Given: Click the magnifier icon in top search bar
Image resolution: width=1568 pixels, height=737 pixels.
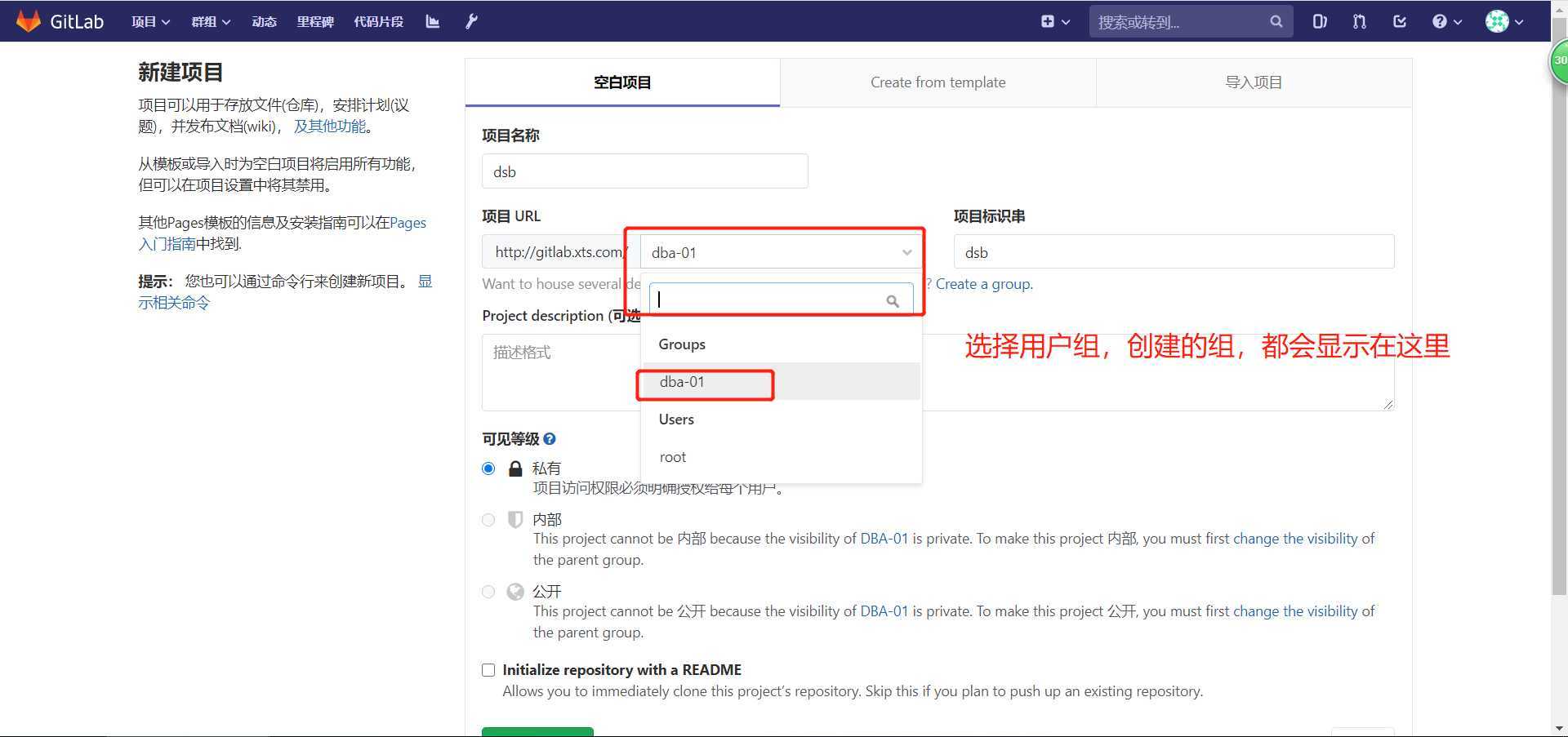Looking at the screenshot, I should click(1276, 22).
